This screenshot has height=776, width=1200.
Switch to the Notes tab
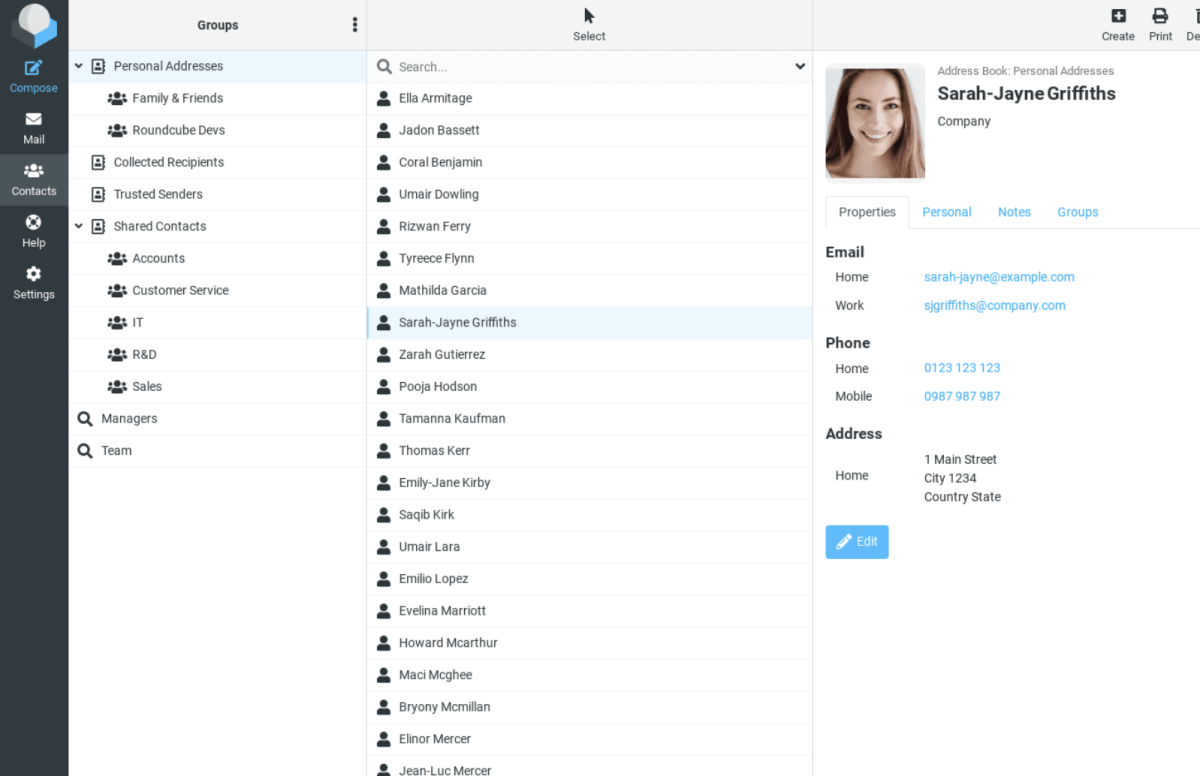point(1014,212)
